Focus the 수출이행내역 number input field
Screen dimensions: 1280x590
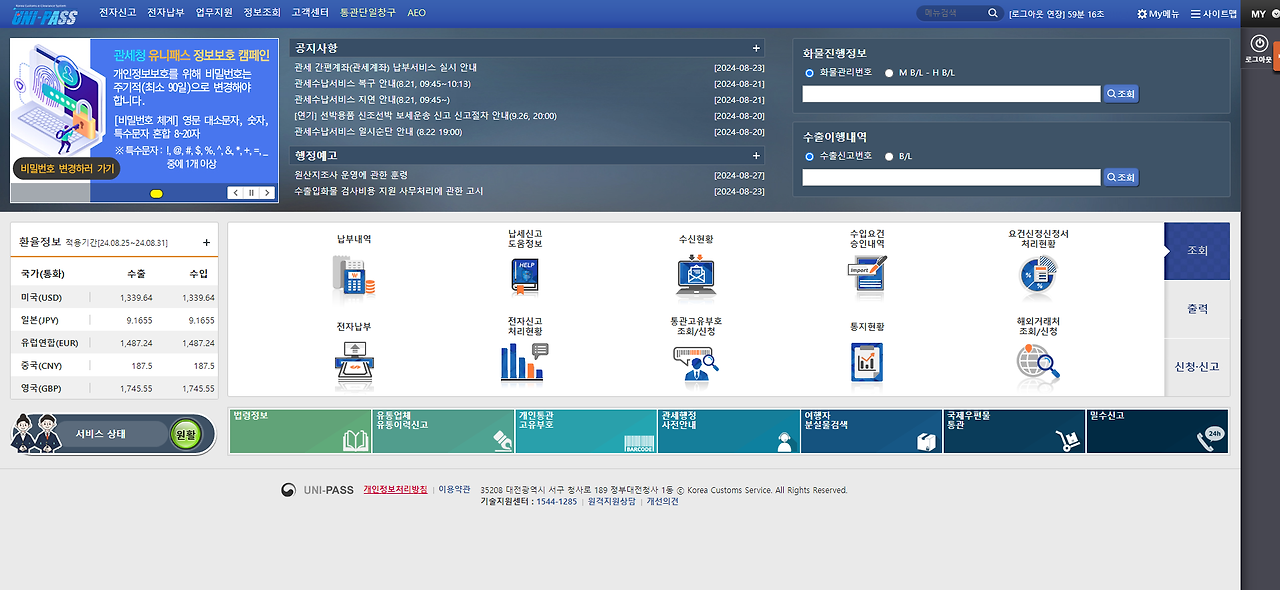pos(951,177)
